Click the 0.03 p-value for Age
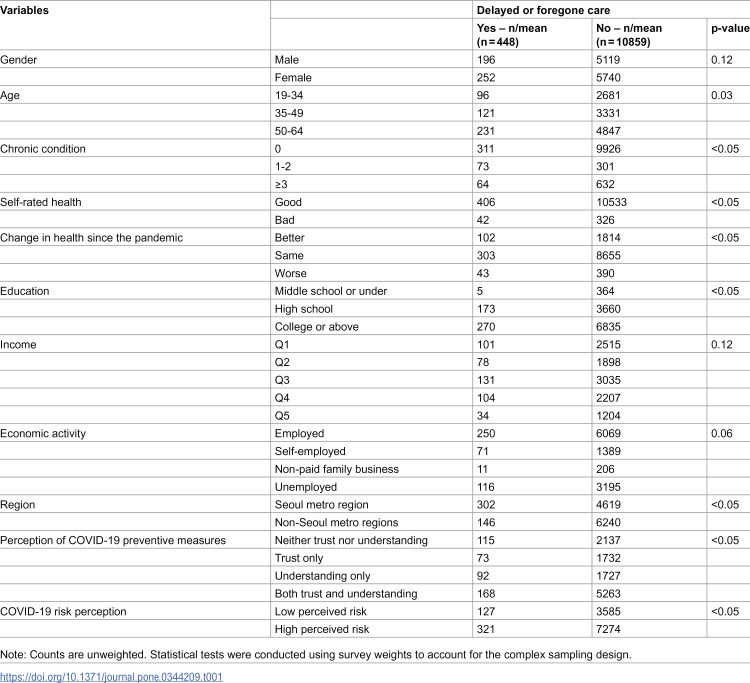This screenshot has width=750, height=683. (721, 95)
